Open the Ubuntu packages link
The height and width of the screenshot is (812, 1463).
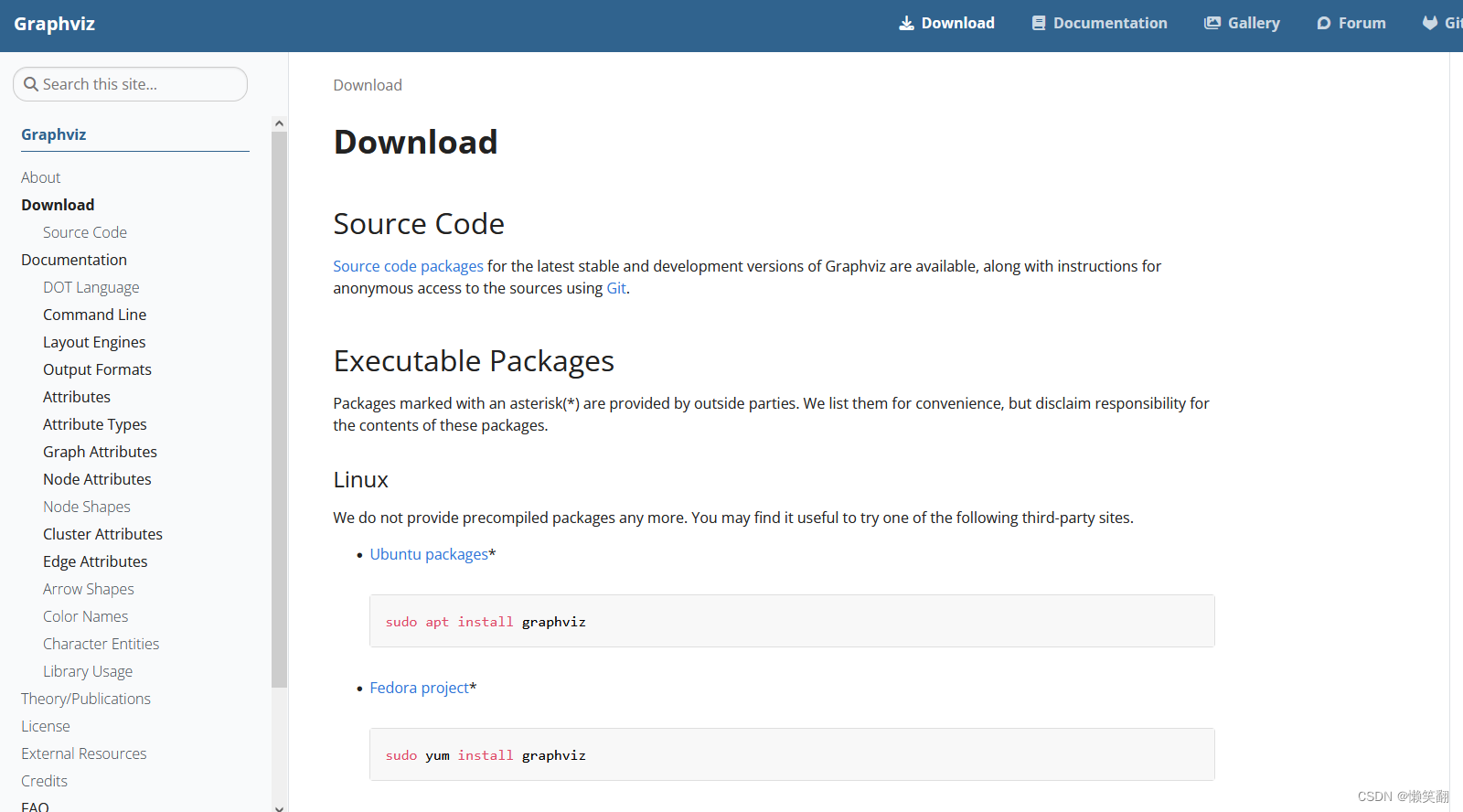click(429, 554)
